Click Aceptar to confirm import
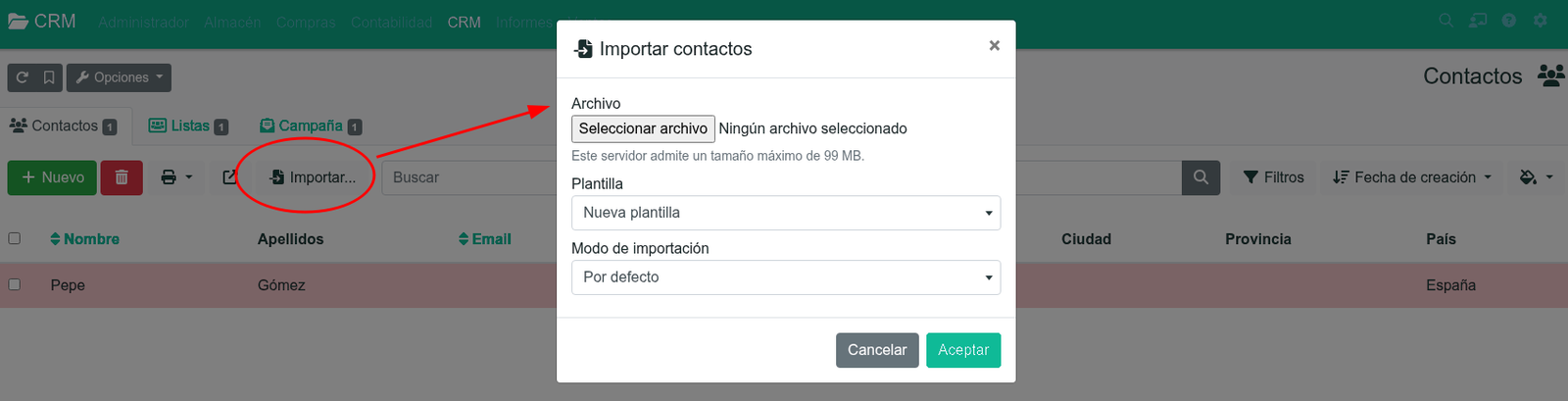1568x401 pixels. pyautogui.click(x=963, y=350)
